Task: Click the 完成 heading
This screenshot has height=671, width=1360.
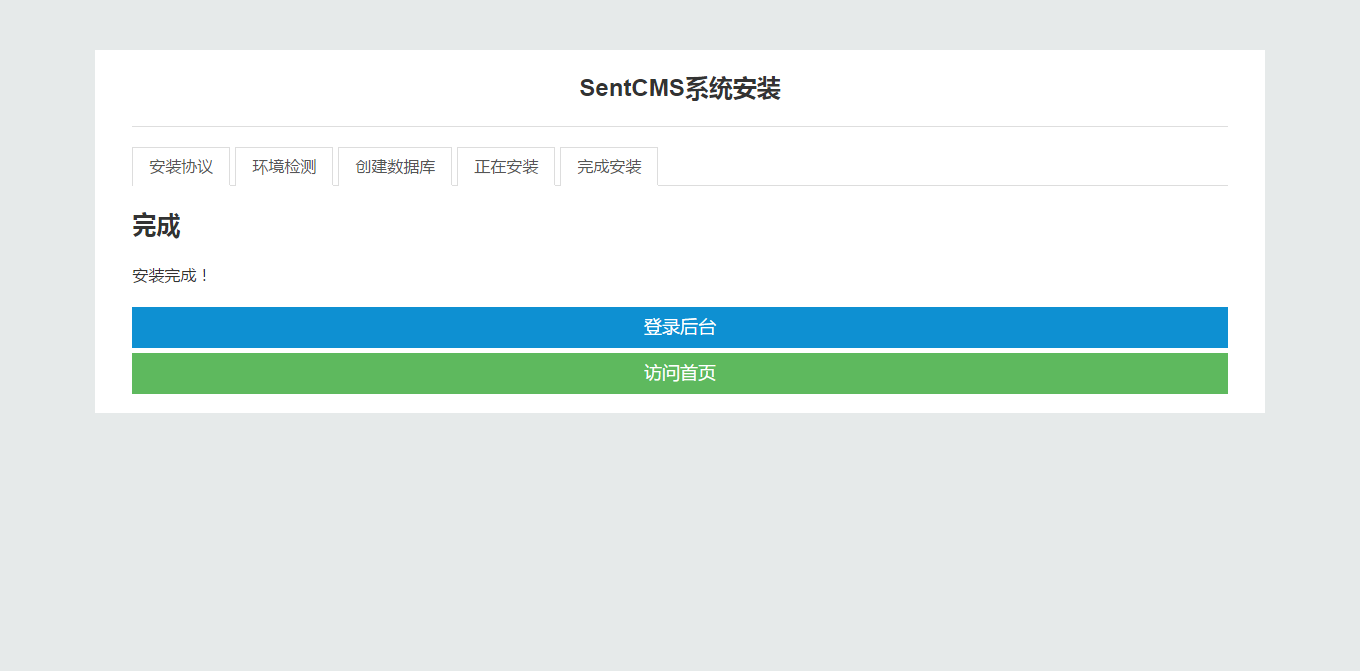Action: coord(156,226)
